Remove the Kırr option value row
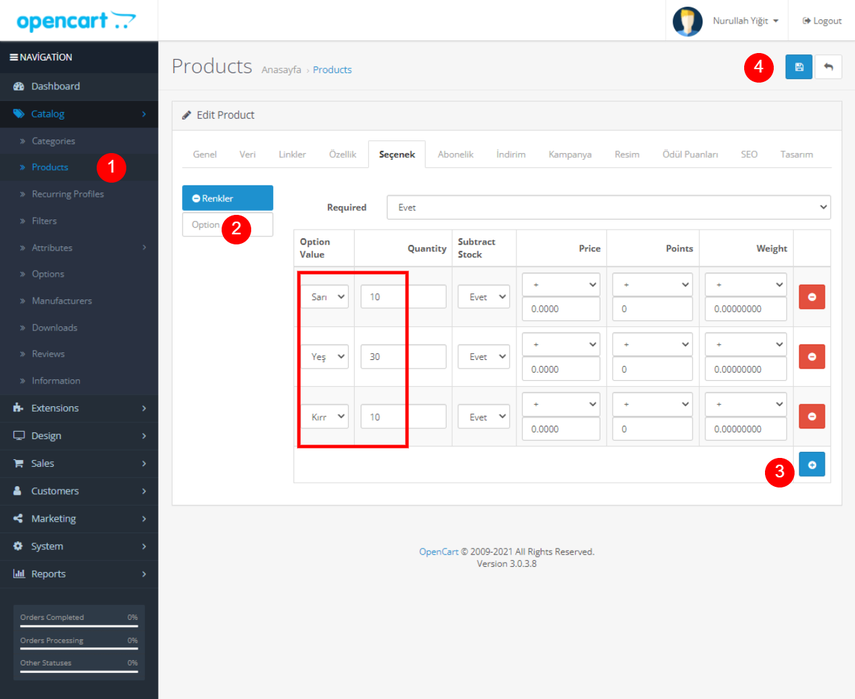 pos(811,417)
